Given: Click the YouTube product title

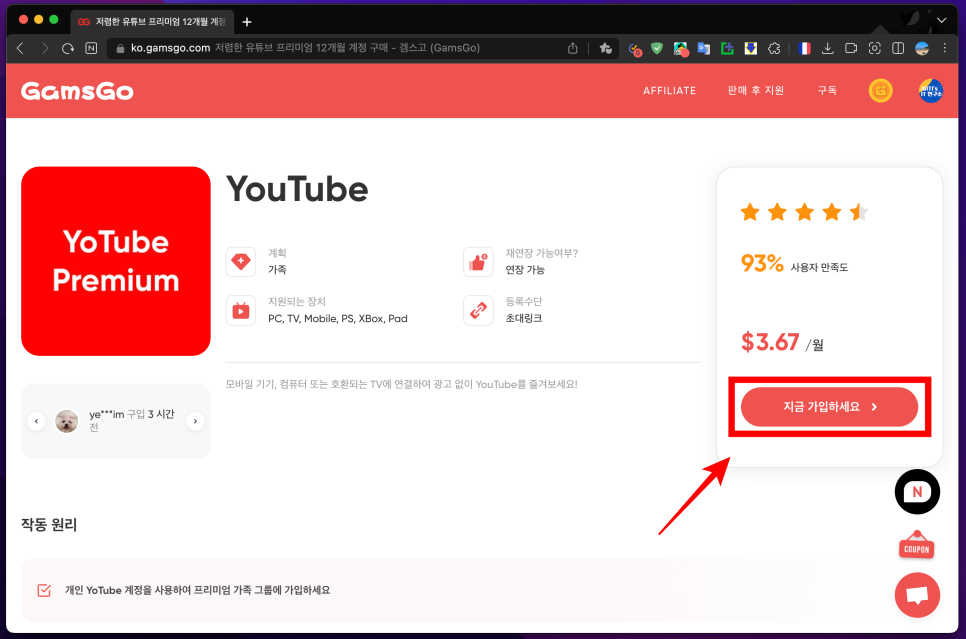Looking at the screenshot, I should [x=297, y=189].
